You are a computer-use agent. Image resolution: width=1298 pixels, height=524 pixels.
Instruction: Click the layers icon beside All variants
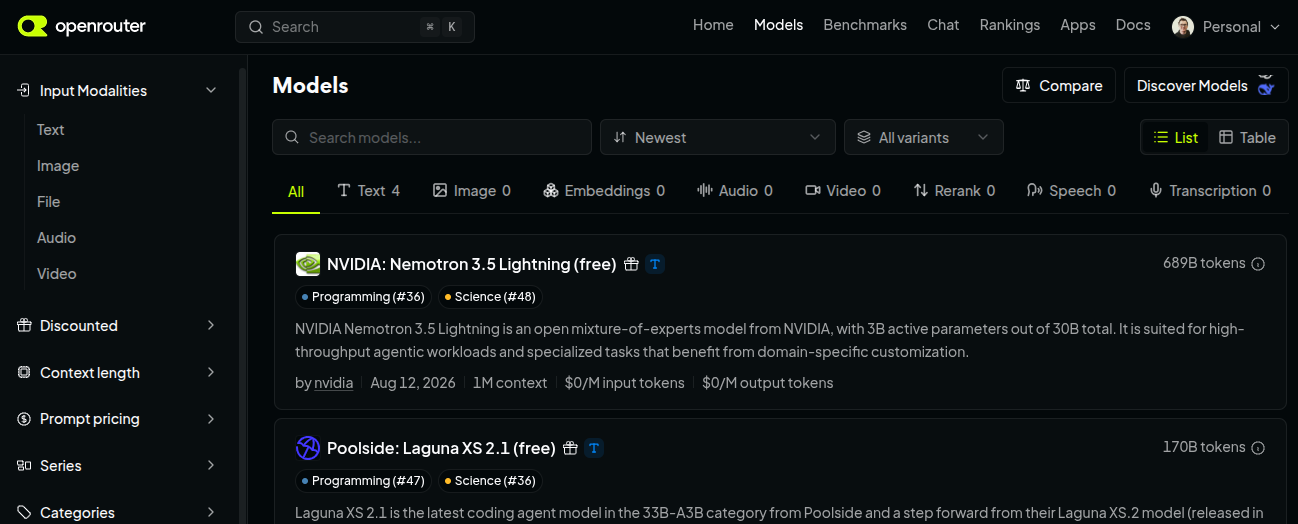point(864,138)
